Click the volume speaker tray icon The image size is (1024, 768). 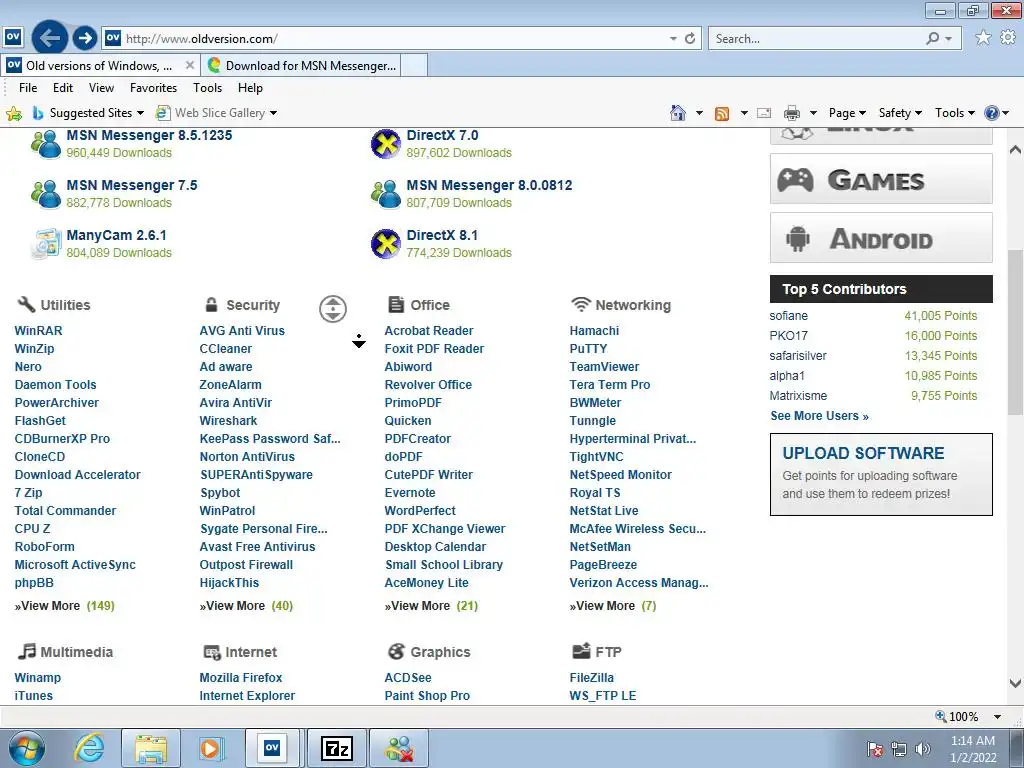(x=923, y=749)
